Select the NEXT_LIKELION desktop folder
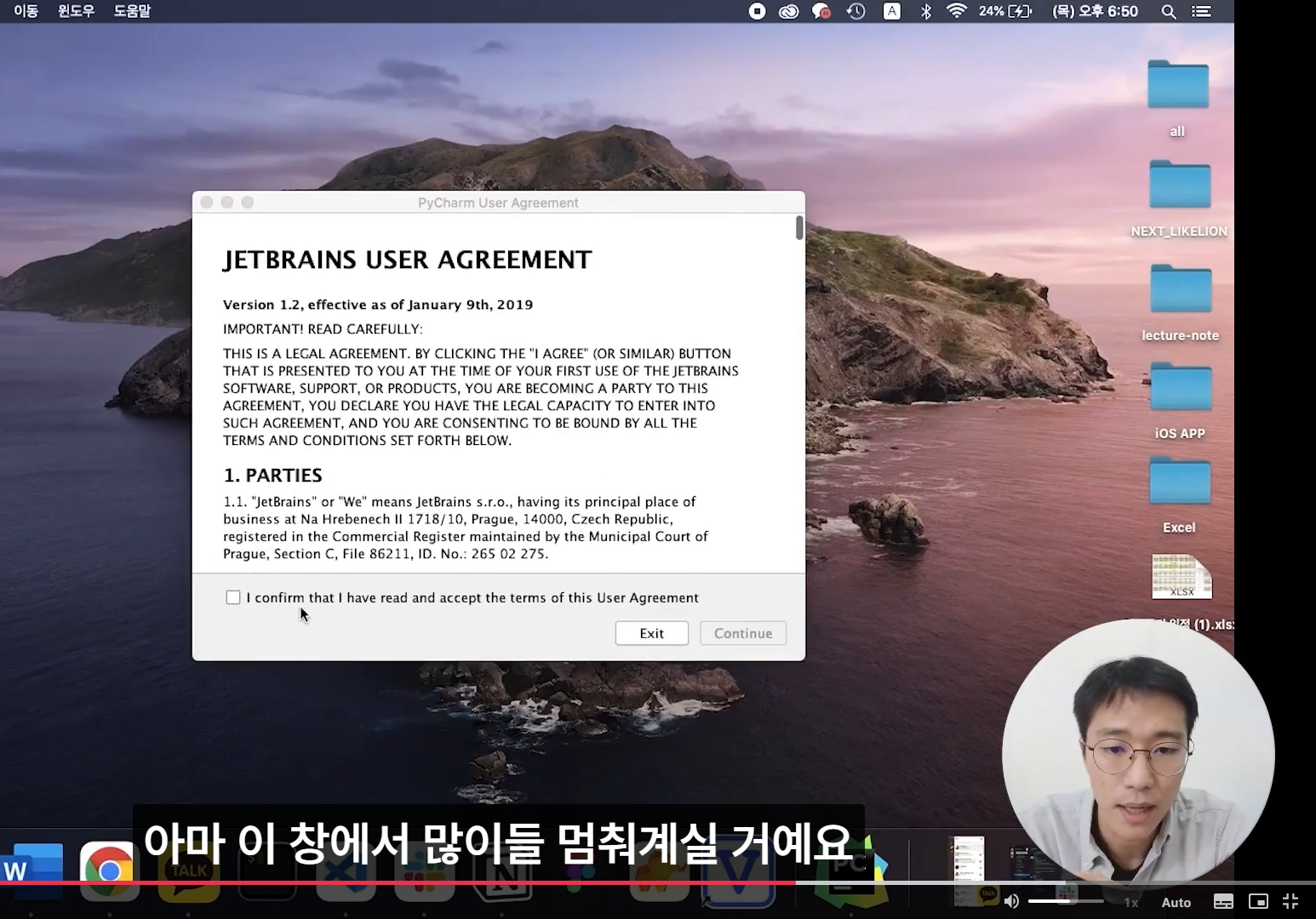 click(x=1180, y=184)
